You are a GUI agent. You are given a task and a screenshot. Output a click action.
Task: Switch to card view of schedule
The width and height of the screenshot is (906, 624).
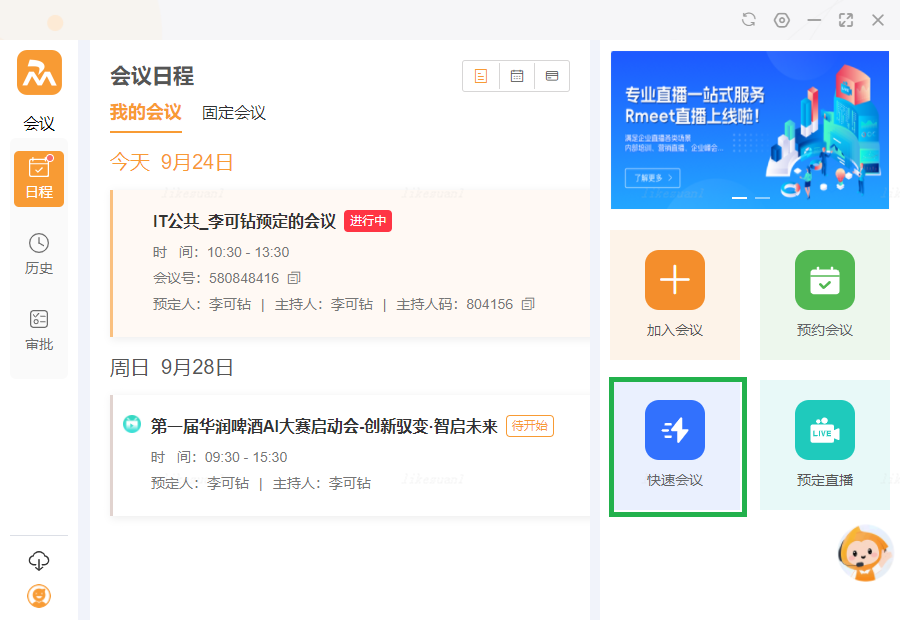552,76
